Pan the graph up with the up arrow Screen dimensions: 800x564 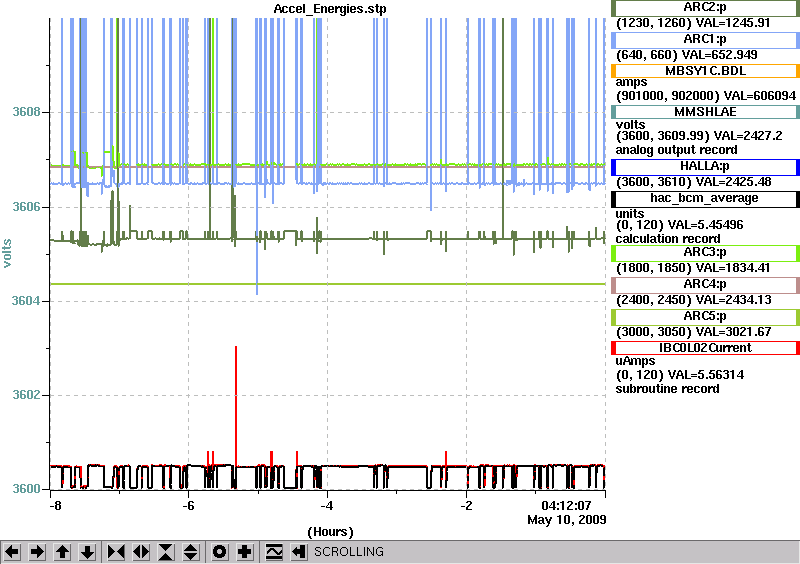pyautogui.click(x=62, y=552)
